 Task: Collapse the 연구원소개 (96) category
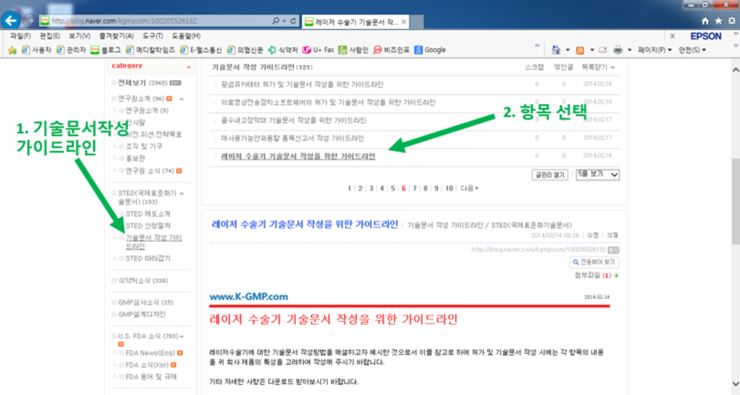[182, 99]
